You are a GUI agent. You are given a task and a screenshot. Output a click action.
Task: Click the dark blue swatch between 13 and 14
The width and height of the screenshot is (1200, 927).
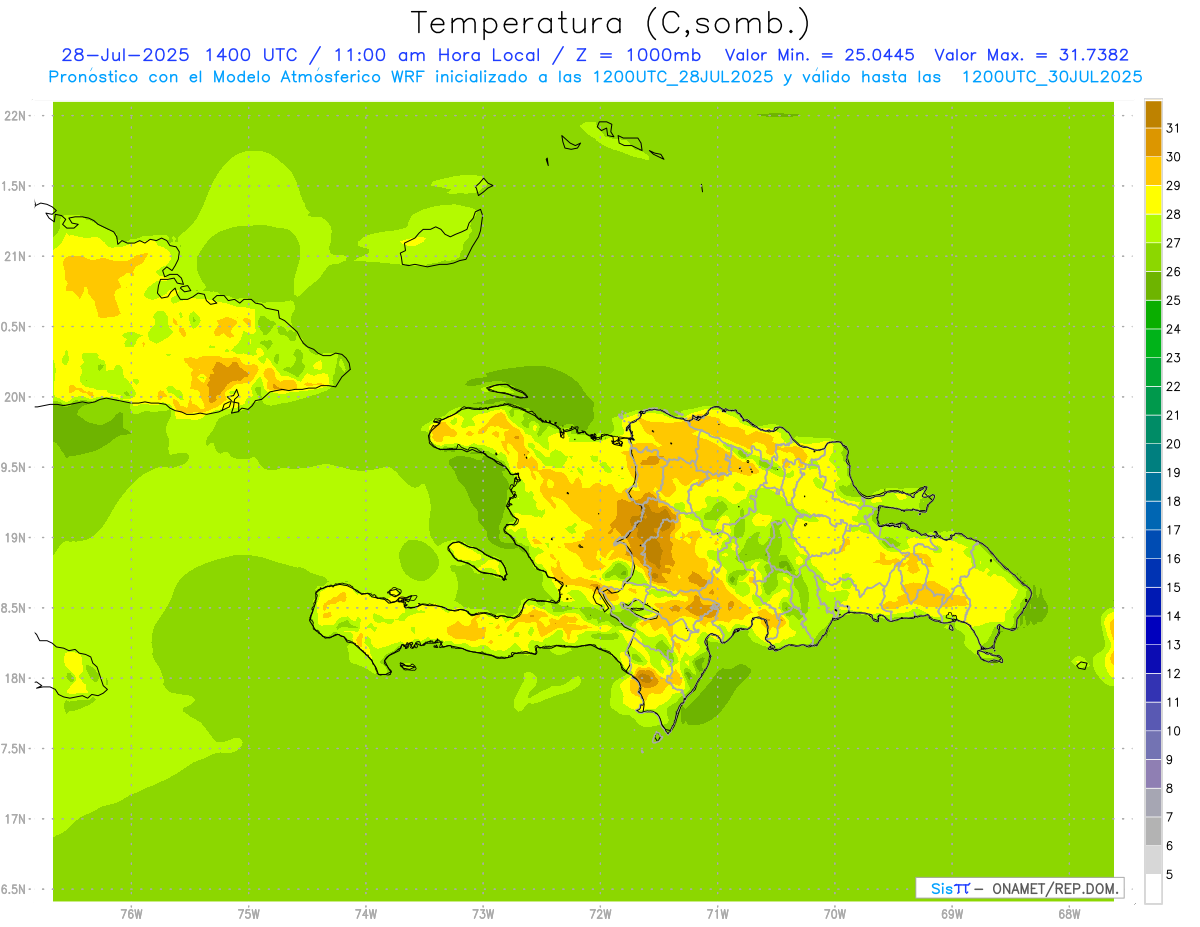tap(1153, 630)
